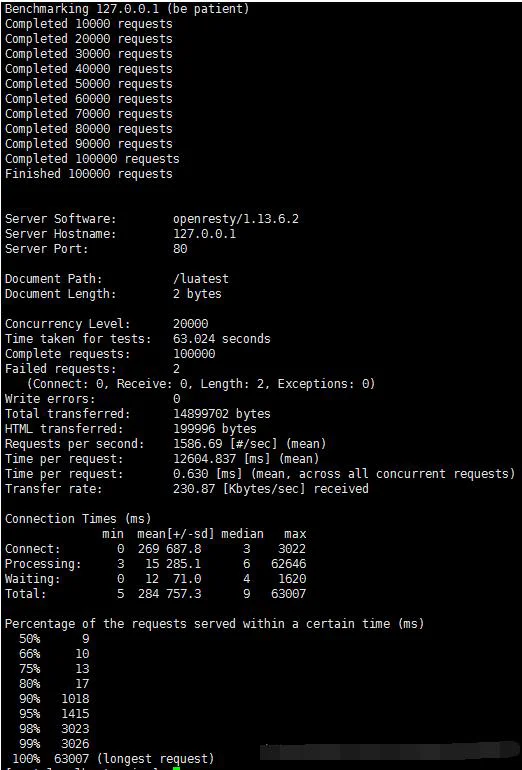This screenshot has height=770, width=522.
Task: Select the Waiting row label
Action: [32, 579]
